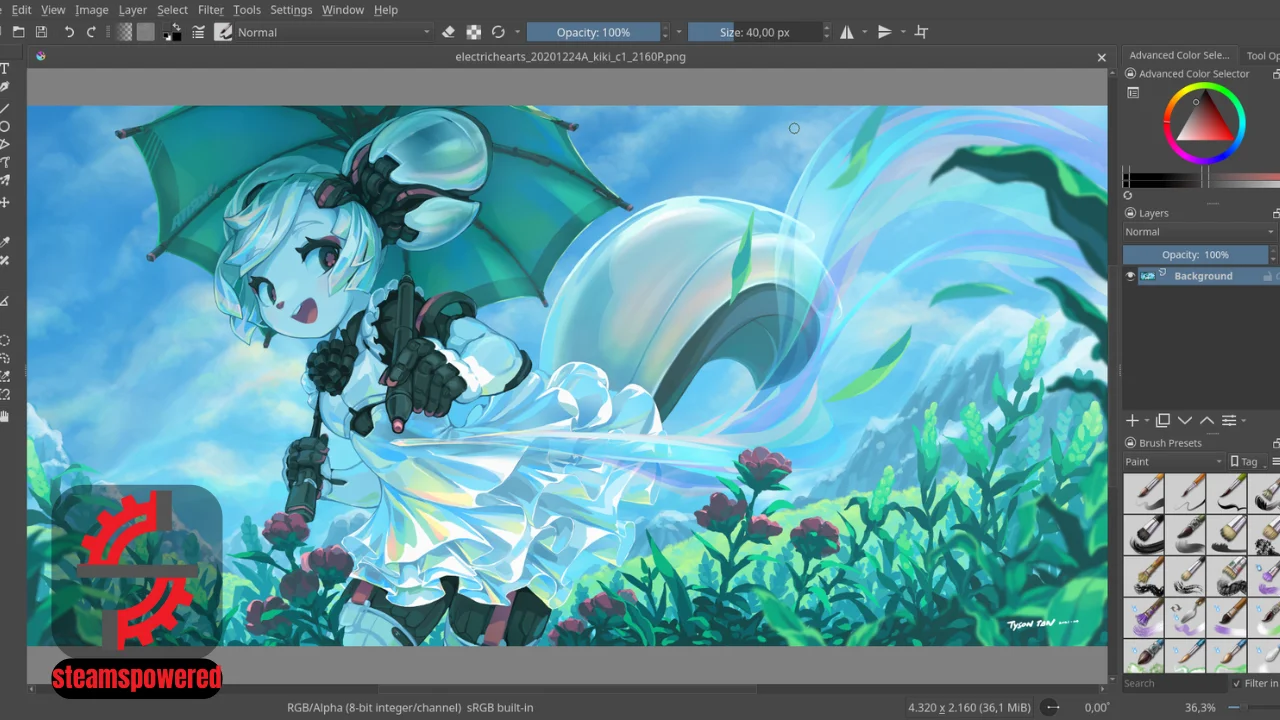Add a new layer with plus button
Screen dimensions: 1280x720
pyautogui.click(x=1132, y=421)
